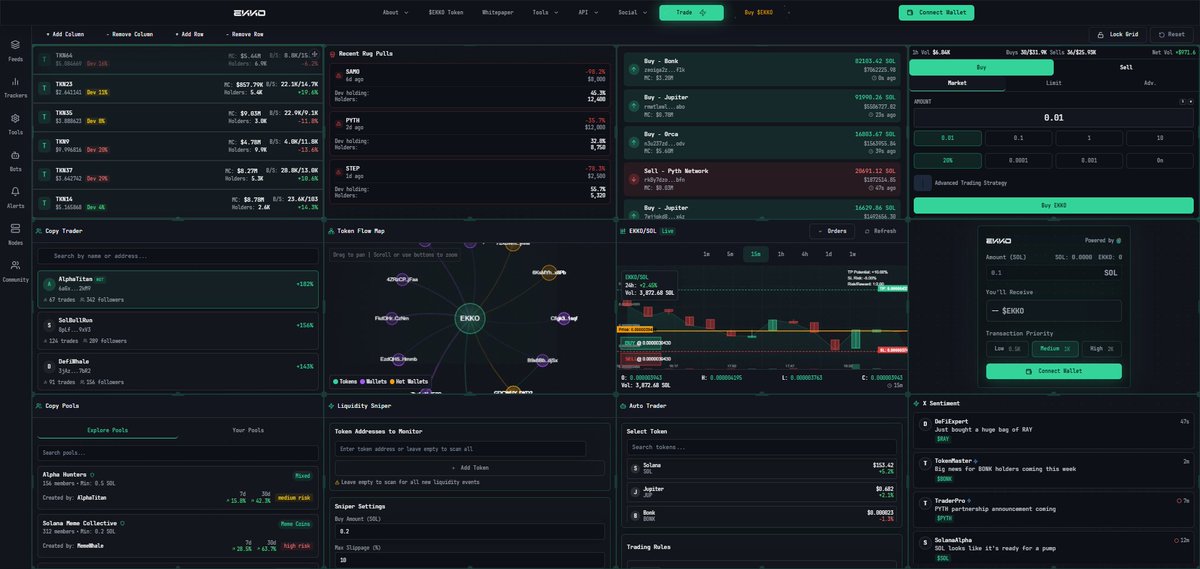The width and height of the screenshot is (1200, 569).
Task: Click the up-arrow icon on Buy - Orca
Action: coord(633,143)
